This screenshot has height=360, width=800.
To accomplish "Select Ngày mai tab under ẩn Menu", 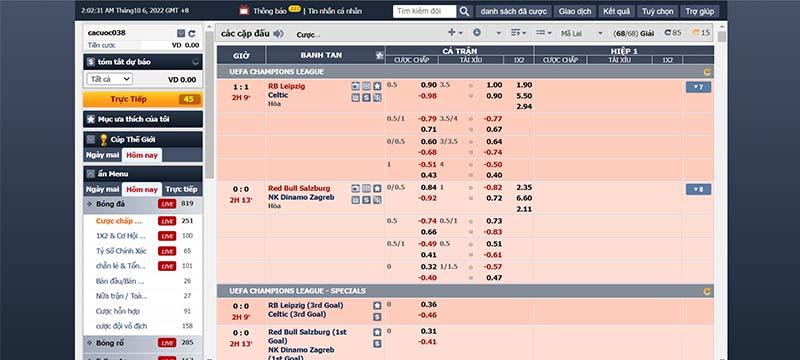I will 103,189.
